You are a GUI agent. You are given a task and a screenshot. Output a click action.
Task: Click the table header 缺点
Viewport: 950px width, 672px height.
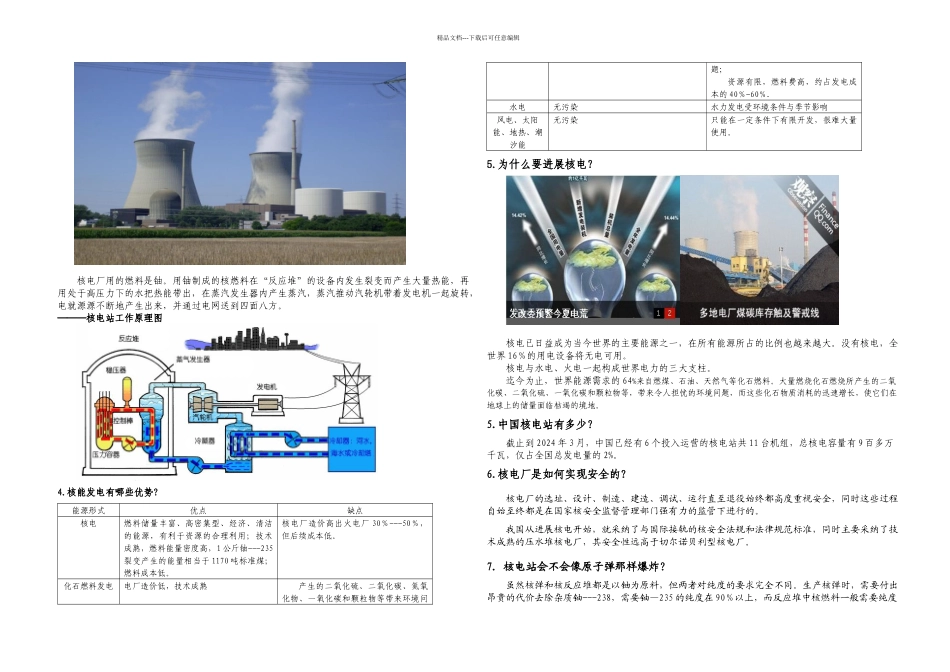tap(355, 510)
